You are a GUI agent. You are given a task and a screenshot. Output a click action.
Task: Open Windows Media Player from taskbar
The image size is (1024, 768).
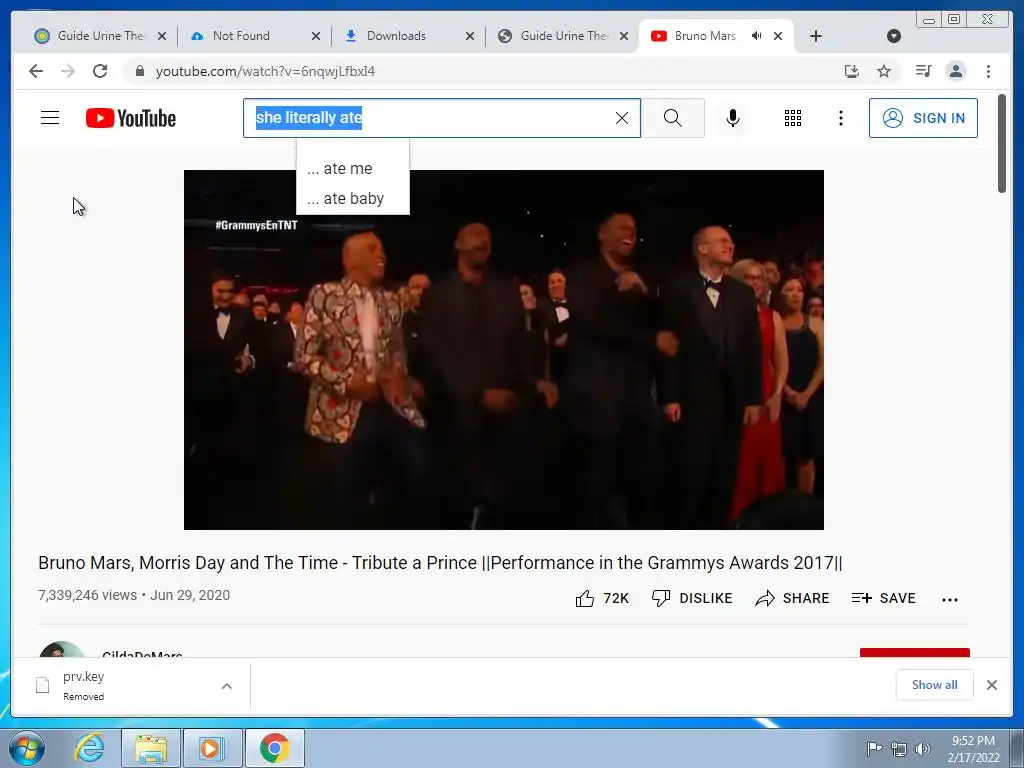212,748
